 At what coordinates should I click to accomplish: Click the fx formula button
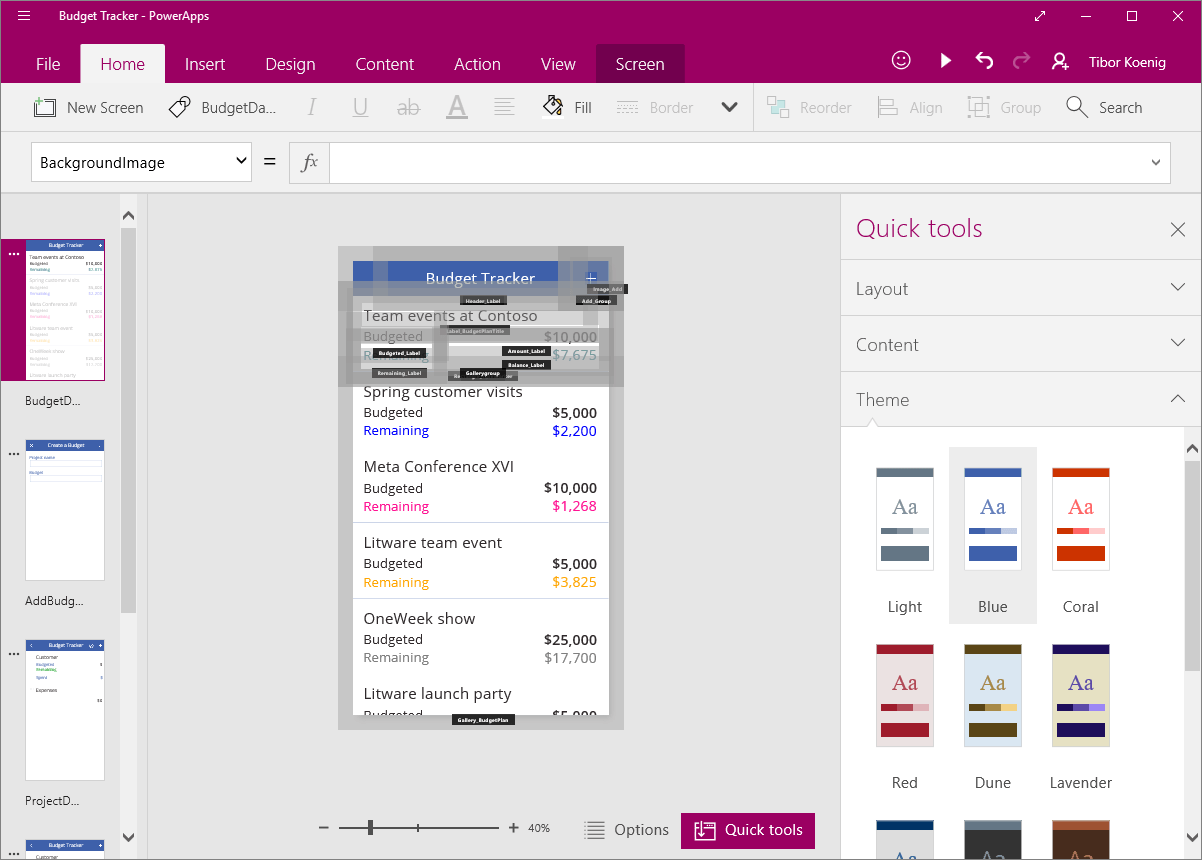pyautogui.click(x=310, y=162)
